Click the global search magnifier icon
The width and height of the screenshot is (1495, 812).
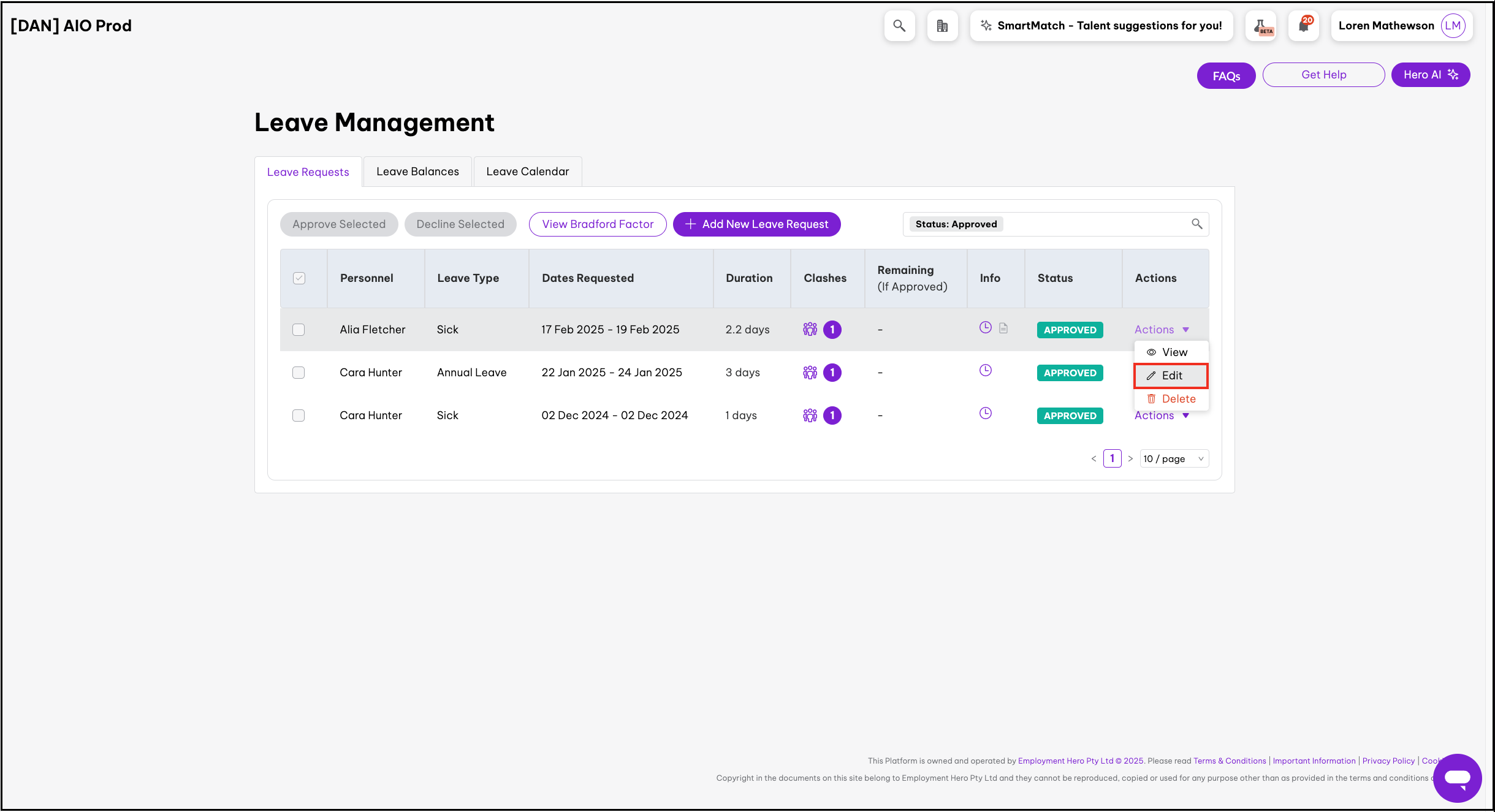(899, 26)
